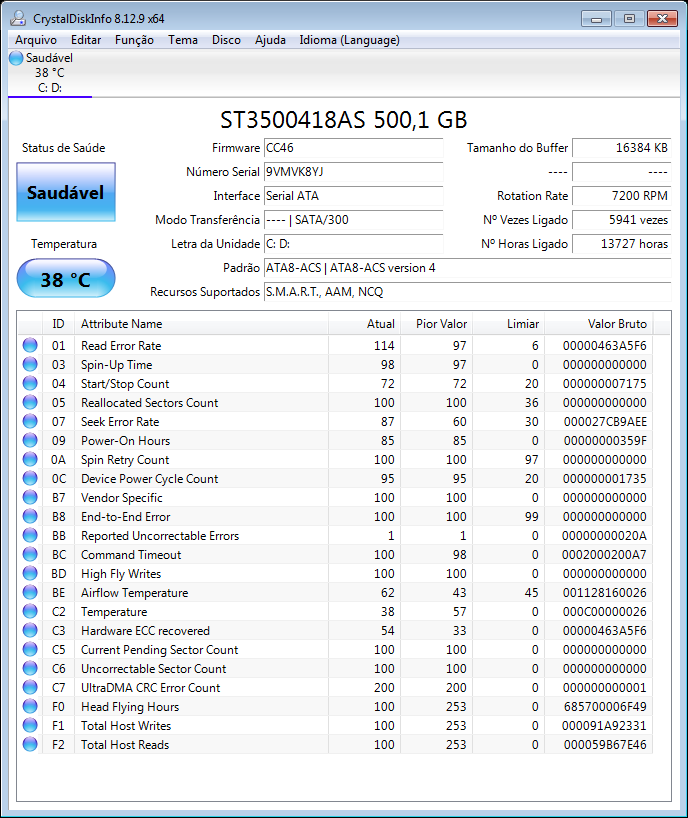
Task: Click the Recursos Suportados field S.M.A.R.T., AAM, NCQ
Action: pyautogui.click(x=467, y=292)
